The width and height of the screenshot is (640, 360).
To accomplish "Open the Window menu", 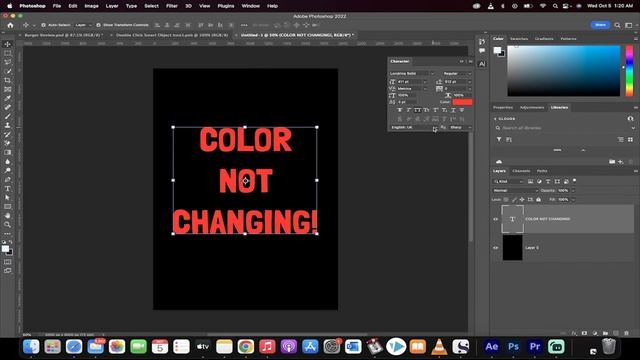I will tap(250, 6).
